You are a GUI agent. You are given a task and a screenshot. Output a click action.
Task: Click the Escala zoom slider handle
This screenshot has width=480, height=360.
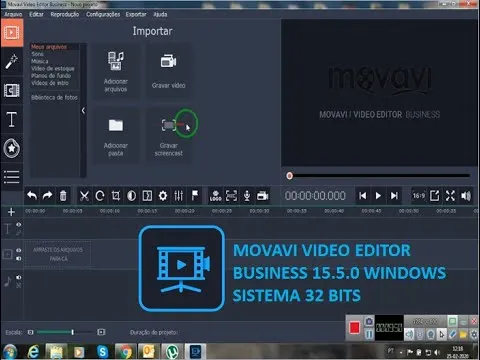72,332
